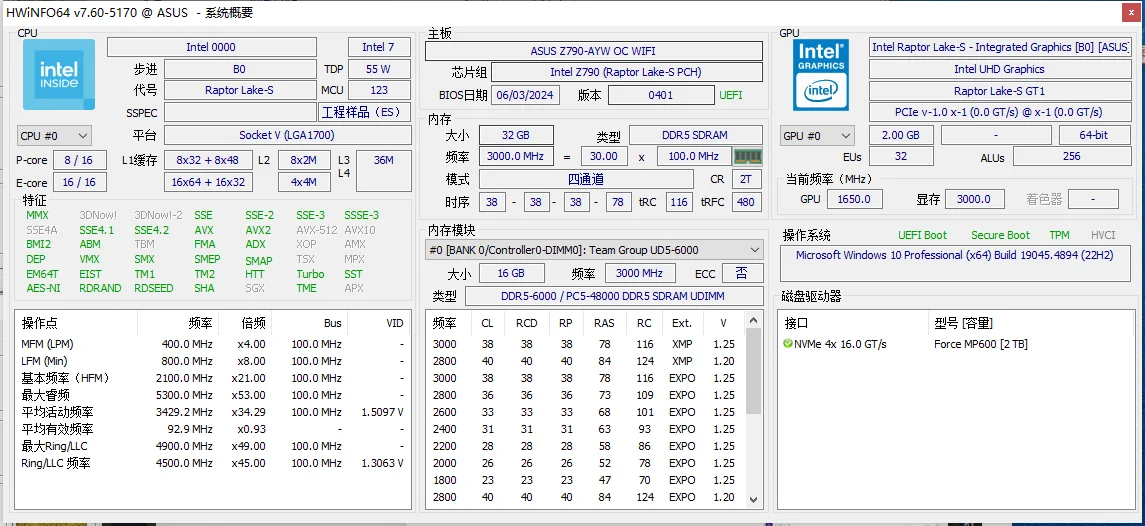Click the BIOS version 0401 field
The height and width of the screenshot is (526, 1145).
click(661, 95)
